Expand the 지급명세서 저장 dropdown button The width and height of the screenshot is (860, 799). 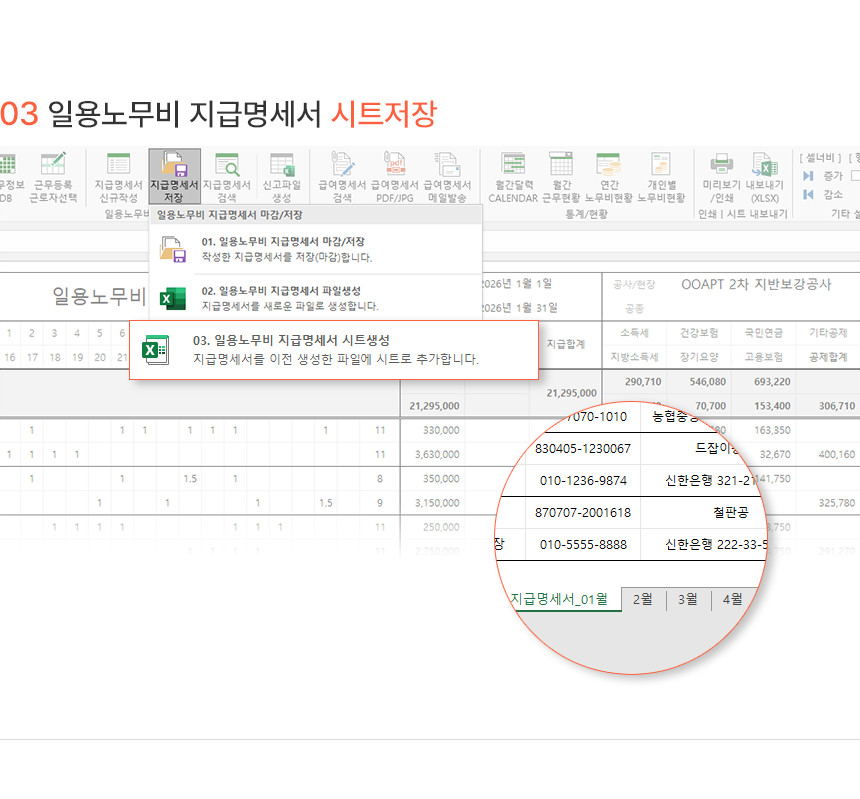click(x=174, y=176)
